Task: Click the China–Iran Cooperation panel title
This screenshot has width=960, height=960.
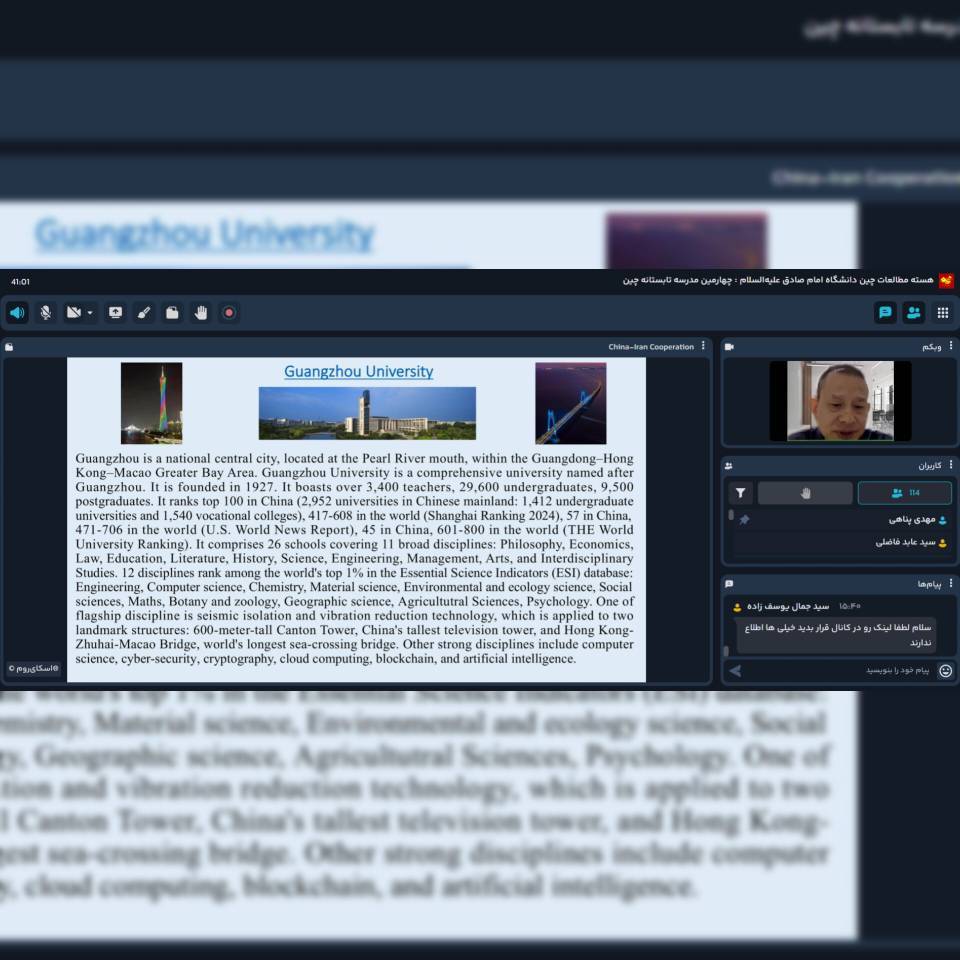Action: (x=651, y=347)
